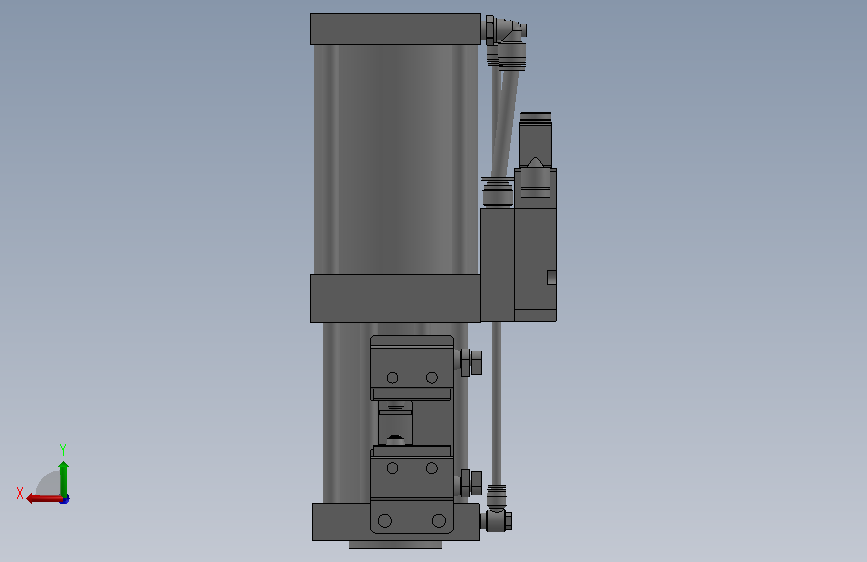Select the small square block between the brackets
The width and height of the screenshot is (867, 562).
pyautogui.click(x=395, y=424)
